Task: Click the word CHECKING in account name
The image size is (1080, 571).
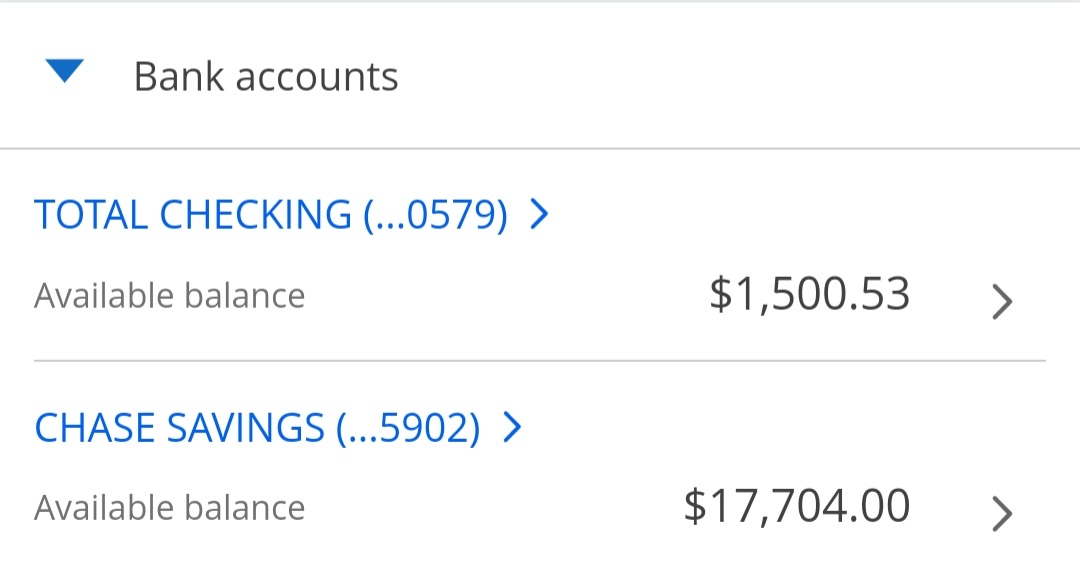Action: [x=256, y=215]
